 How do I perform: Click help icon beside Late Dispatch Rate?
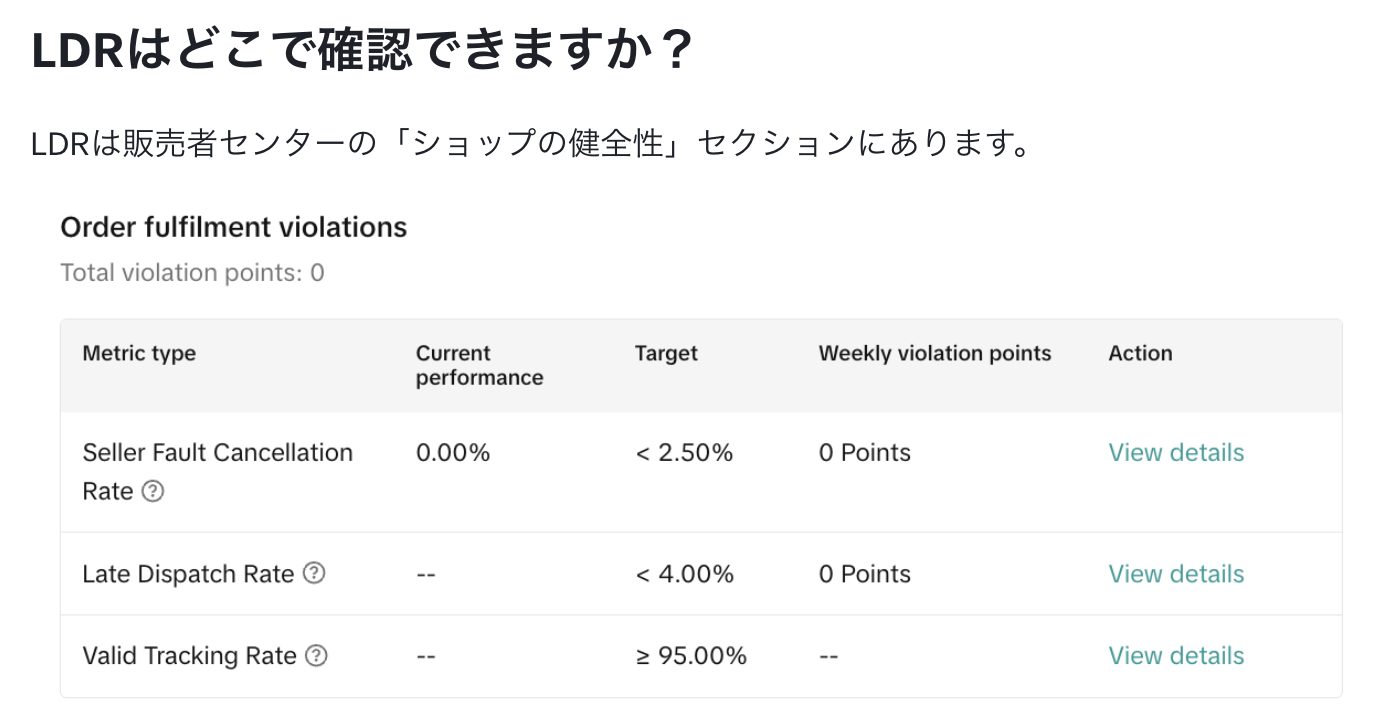[x=314, y=573]
